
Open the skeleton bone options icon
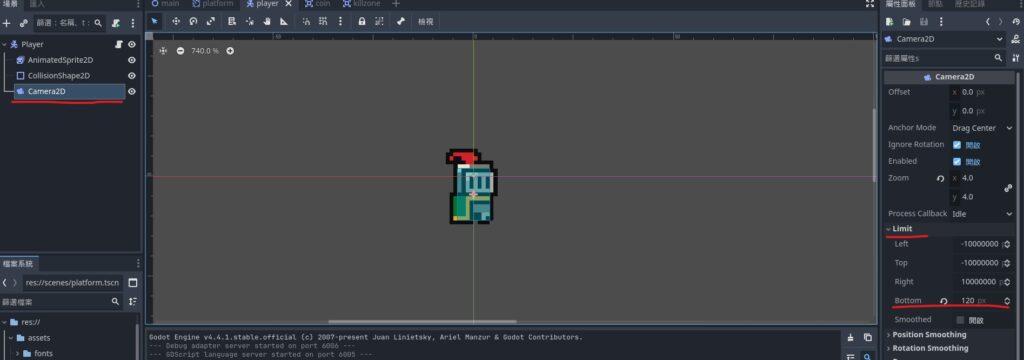(x=400, y=22)
